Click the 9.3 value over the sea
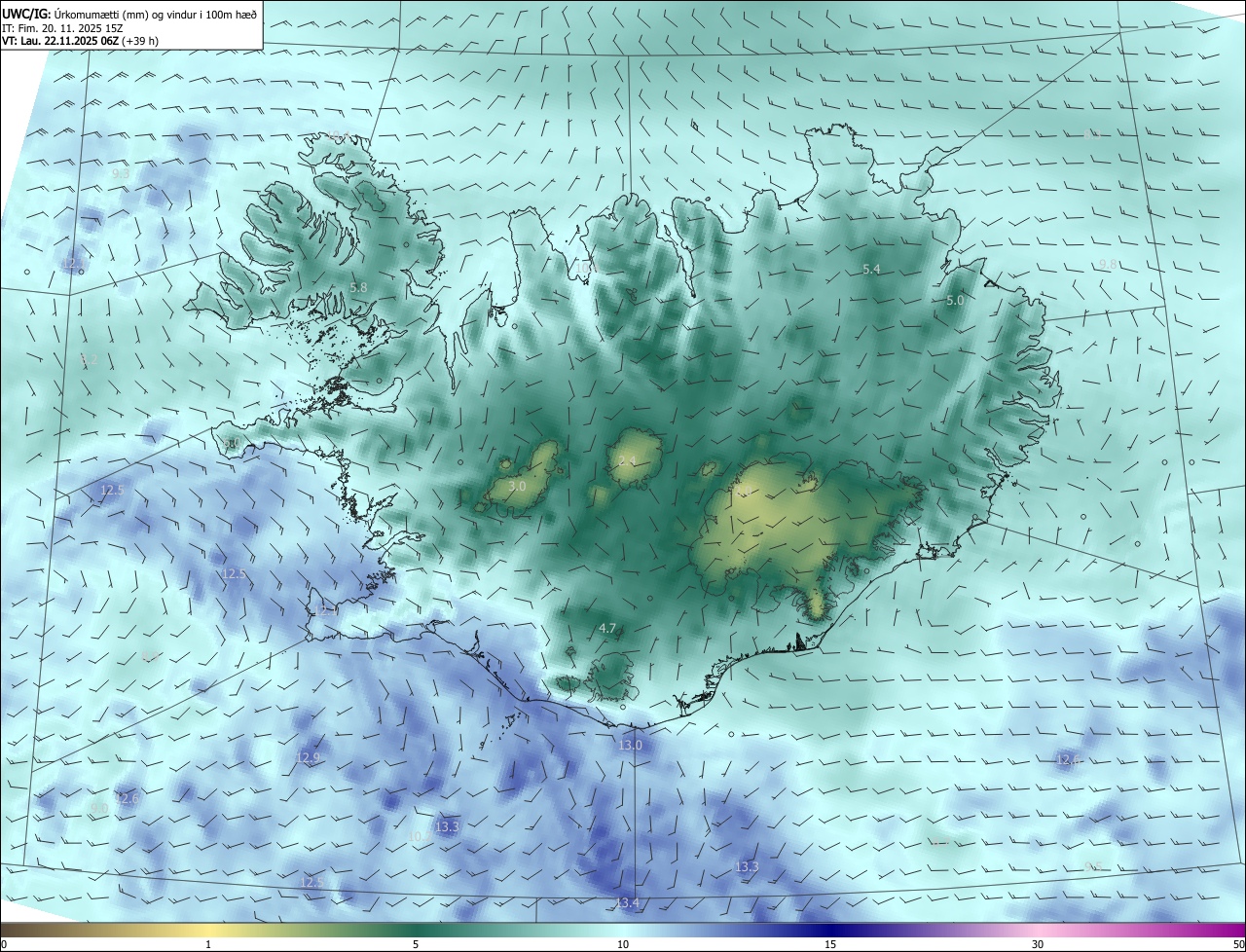This screenshot has height=952, width=1246. [x=121, y=173]
